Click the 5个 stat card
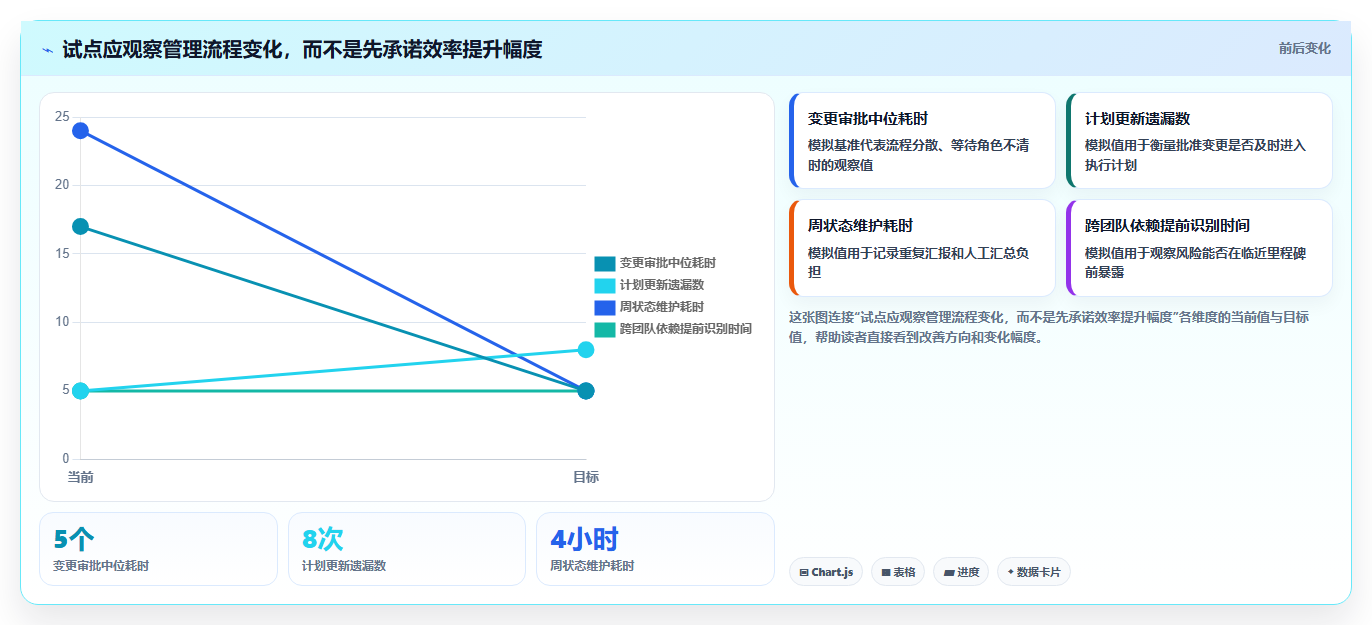 coord(158,549)
